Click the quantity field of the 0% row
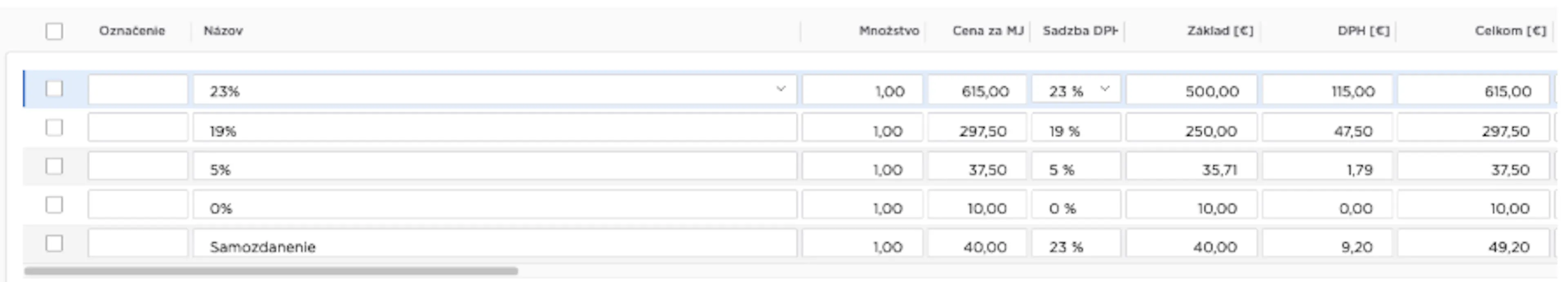The image size is (1568, 282). coord(862,205)
